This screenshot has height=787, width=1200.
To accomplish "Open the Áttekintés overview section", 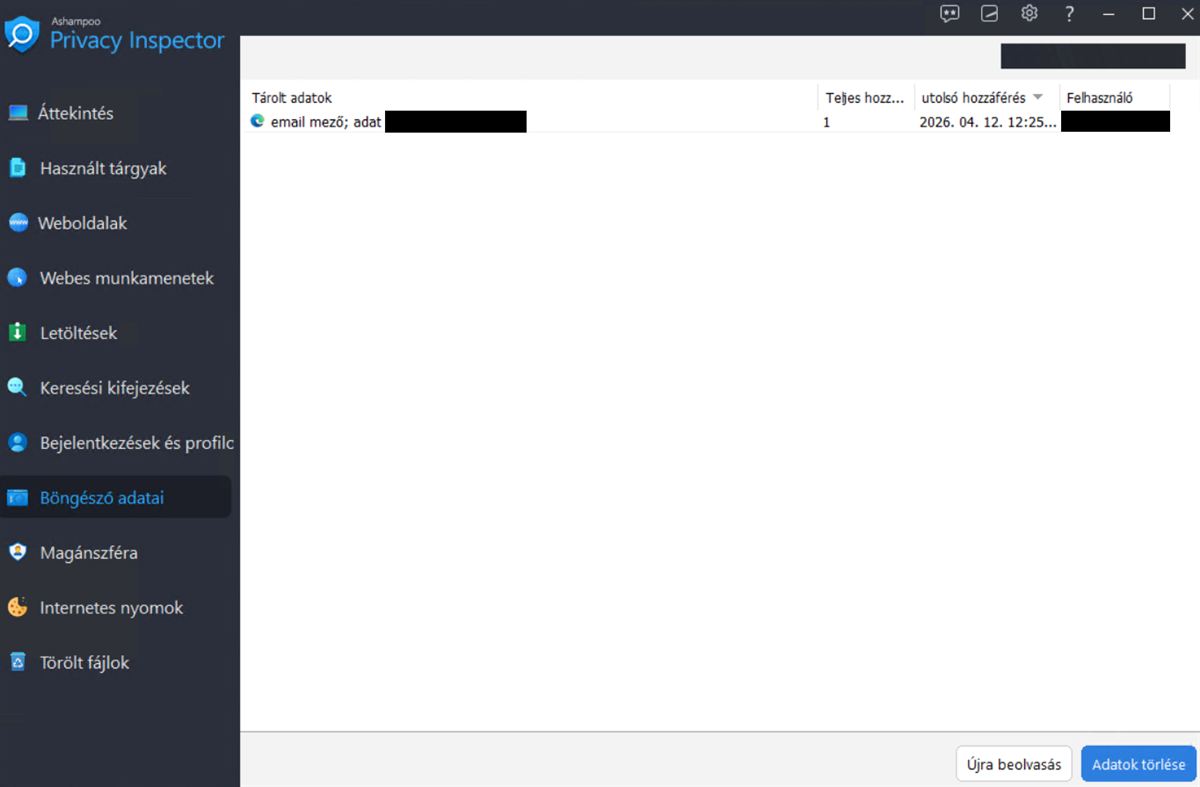I will (x=85, y=113).
